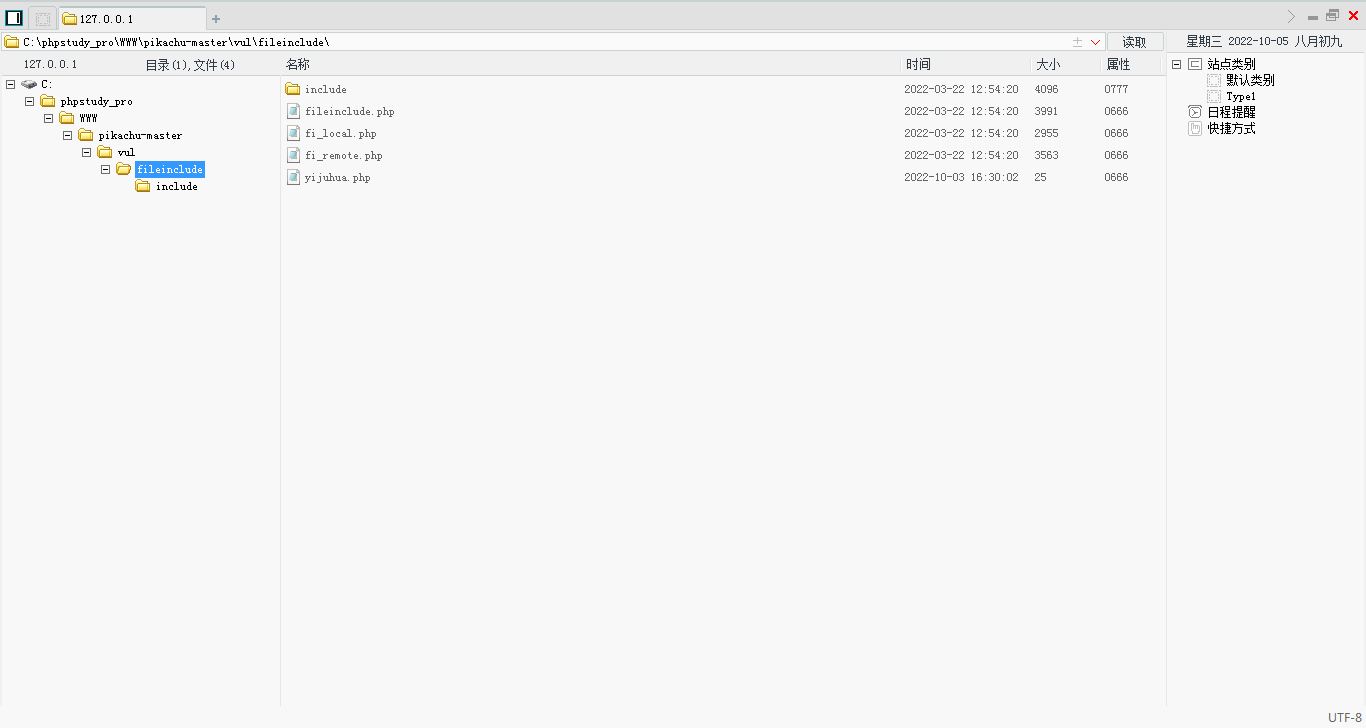The width and height of the screenshot is (1366, 728).
Task: Click the UTF-8 encoding label
Action: coord(1343,716)
